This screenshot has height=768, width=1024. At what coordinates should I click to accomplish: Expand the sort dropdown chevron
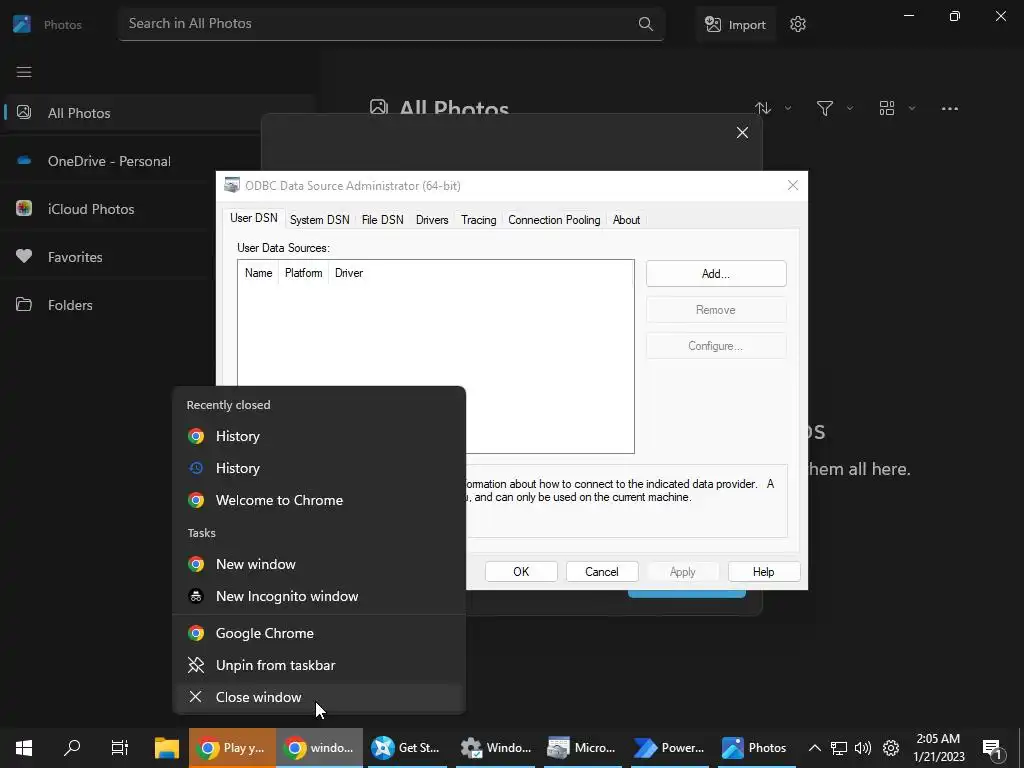788,108
